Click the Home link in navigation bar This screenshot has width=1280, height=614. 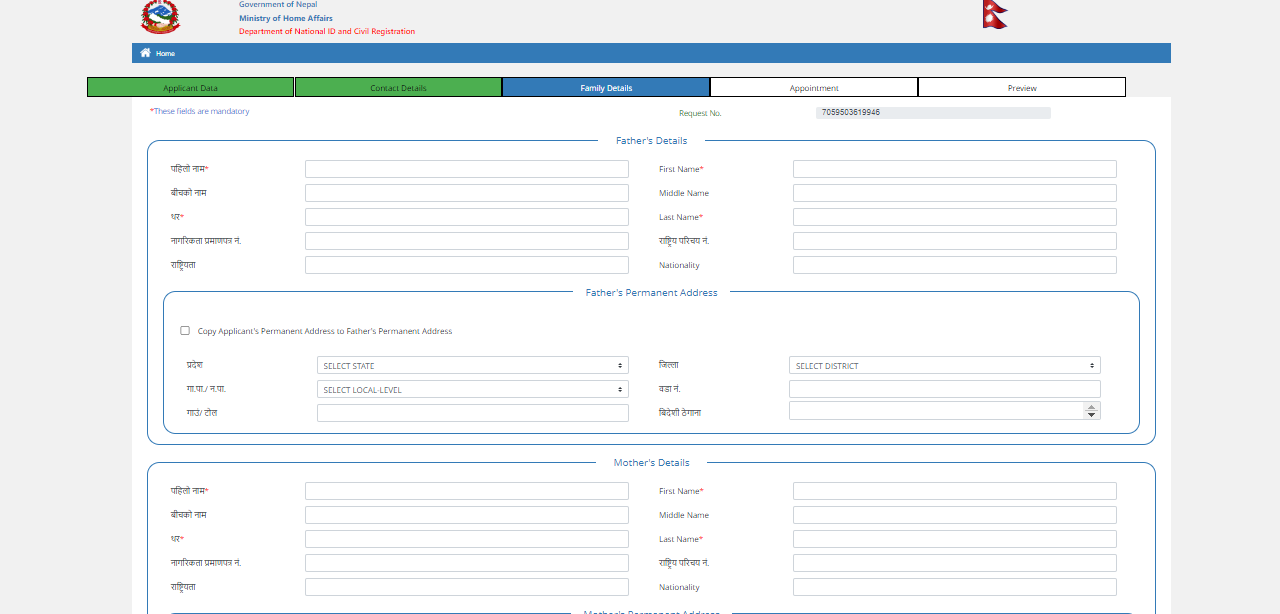(165, 53)
